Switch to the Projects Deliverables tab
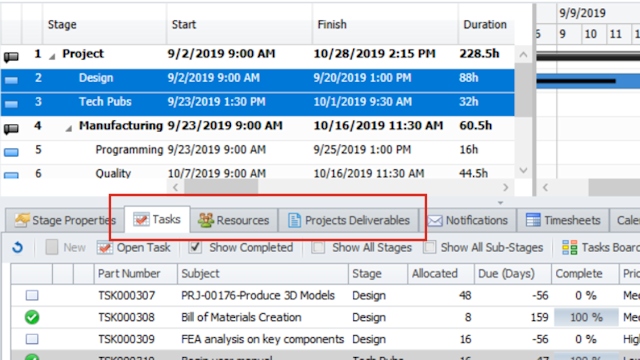 tap(349, 220)
